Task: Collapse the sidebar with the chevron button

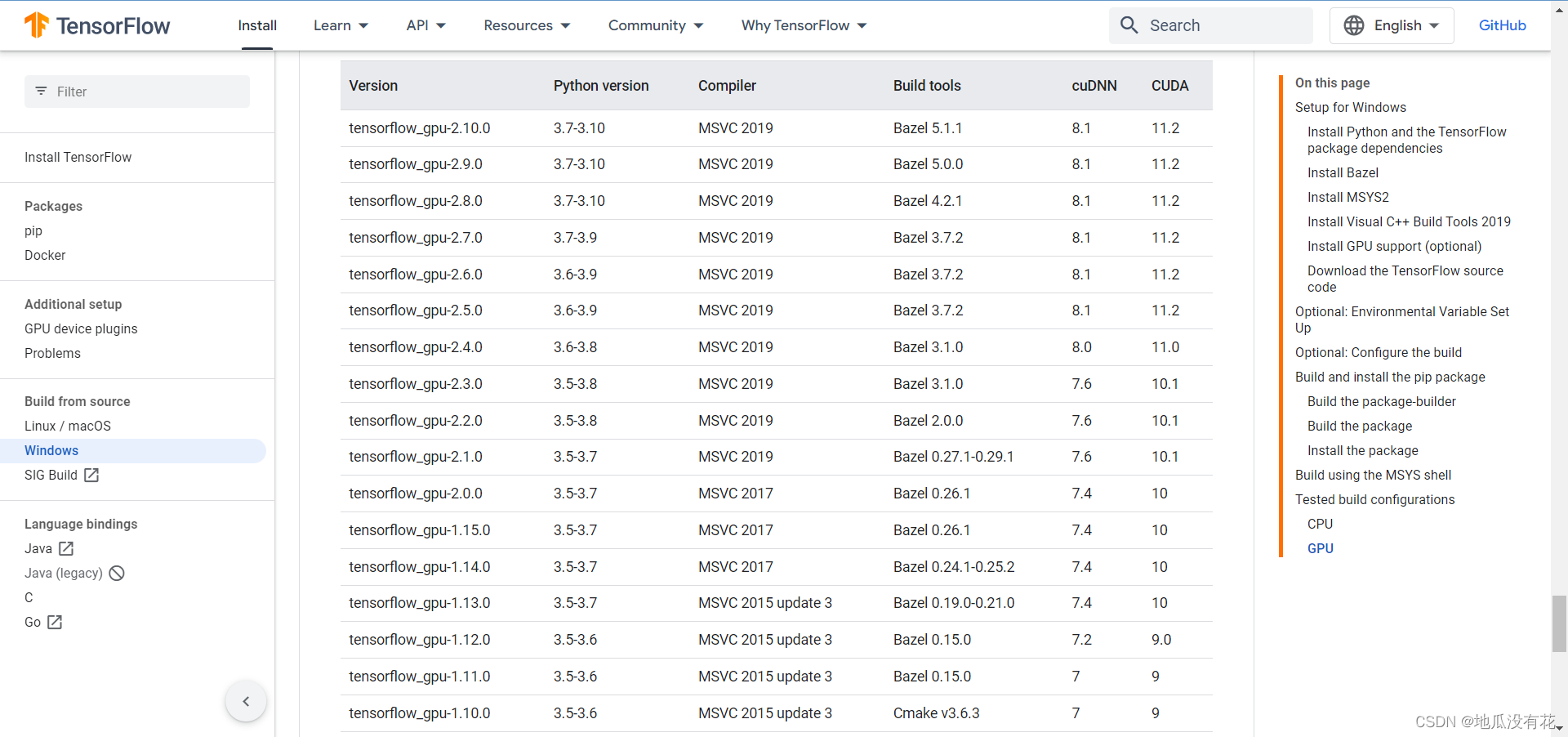Action: 246,701
